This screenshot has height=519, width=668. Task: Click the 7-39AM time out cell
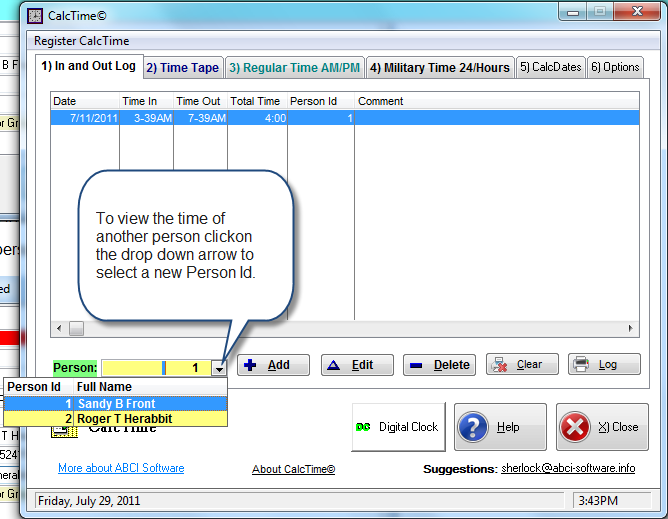click(x=200, y=118)
